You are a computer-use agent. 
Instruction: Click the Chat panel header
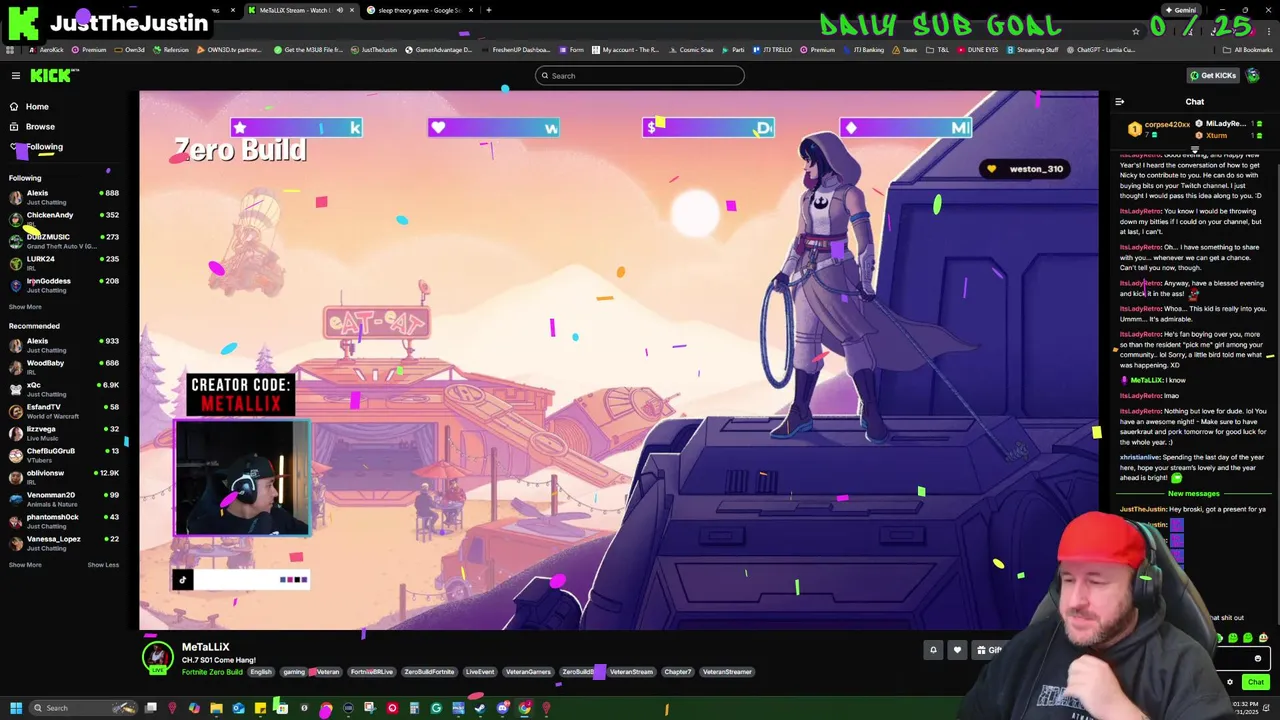pyautogui.click(x=1195, y=101)
